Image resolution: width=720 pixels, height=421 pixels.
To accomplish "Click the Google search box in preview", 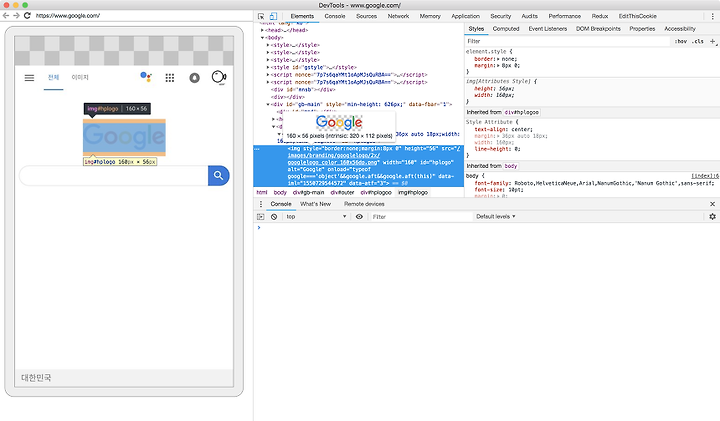I will (113, 176).
